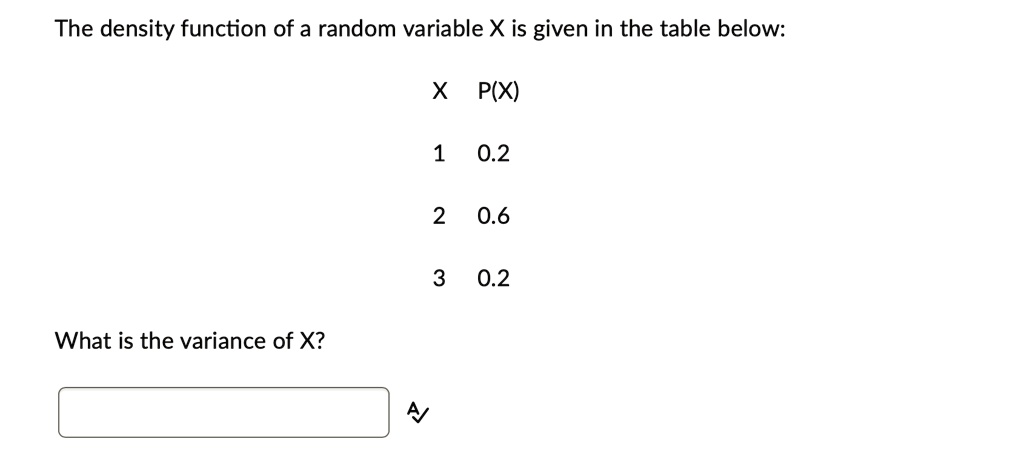Click the word "What" in the question
The width and height of the screenshot is (1024, 450).
click(x=81, y=341)
